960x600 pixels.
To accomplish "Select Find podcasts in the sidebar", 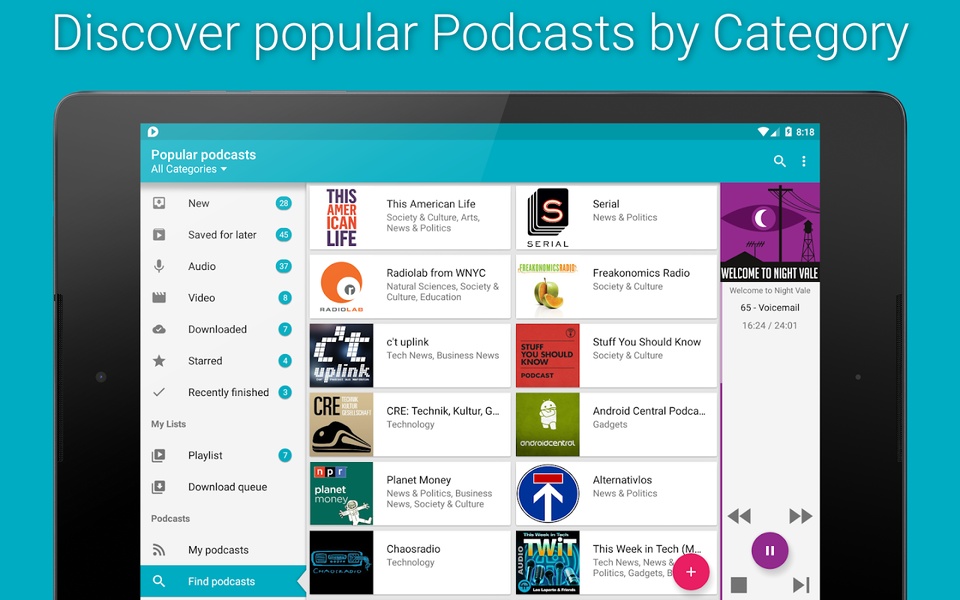I will click(x=223, y=582).
